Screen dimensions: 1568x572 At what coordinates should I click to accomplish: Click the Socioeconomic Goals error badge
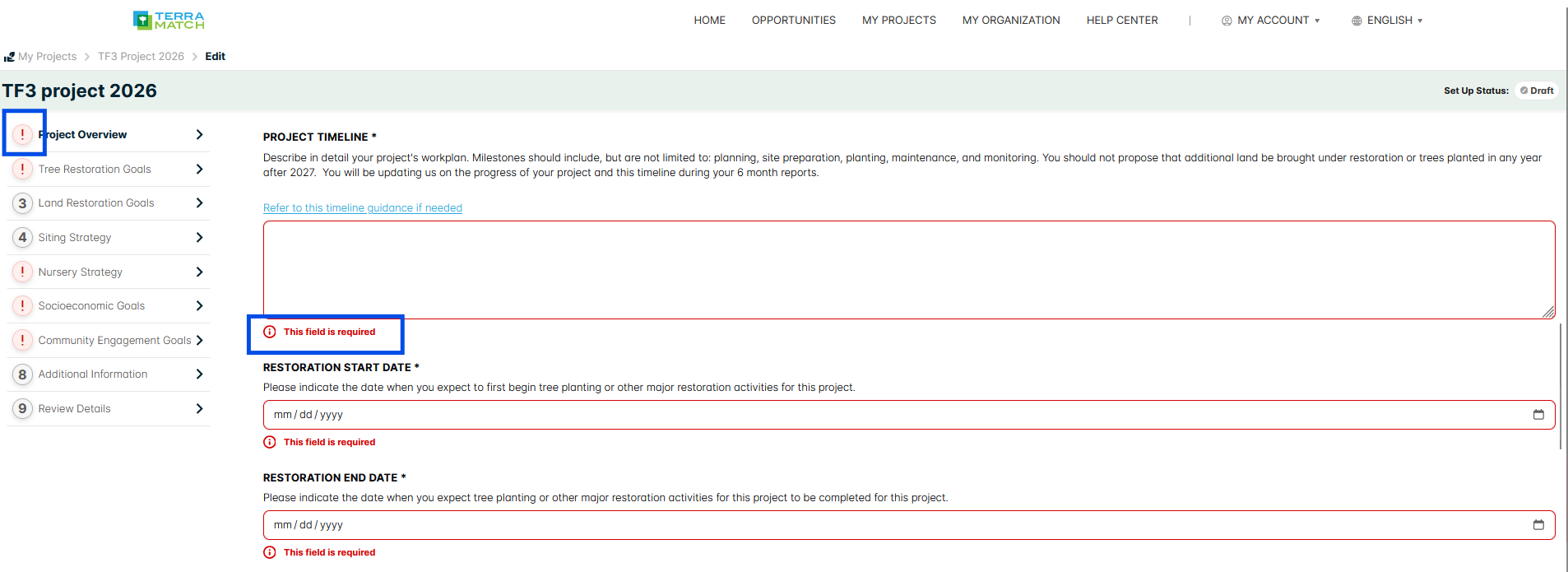pos(22,305)
